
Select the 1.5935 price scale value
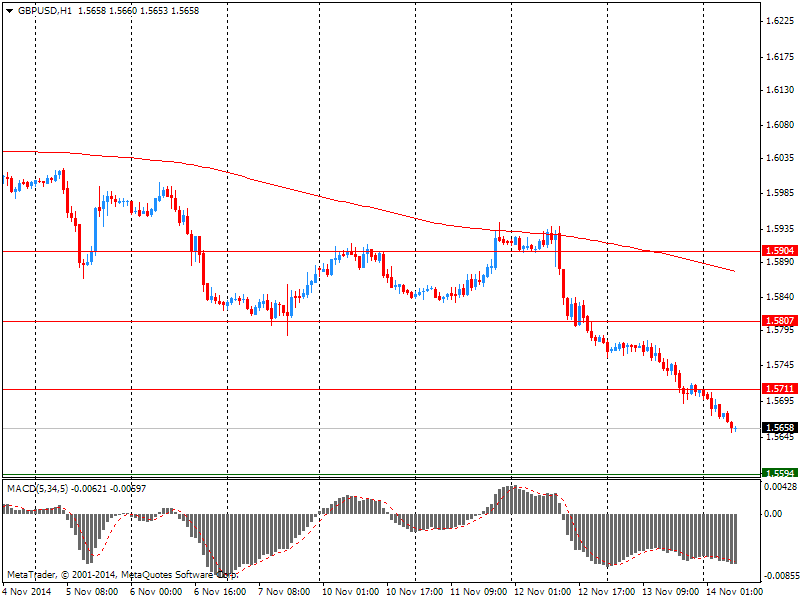tap(781, 229)
